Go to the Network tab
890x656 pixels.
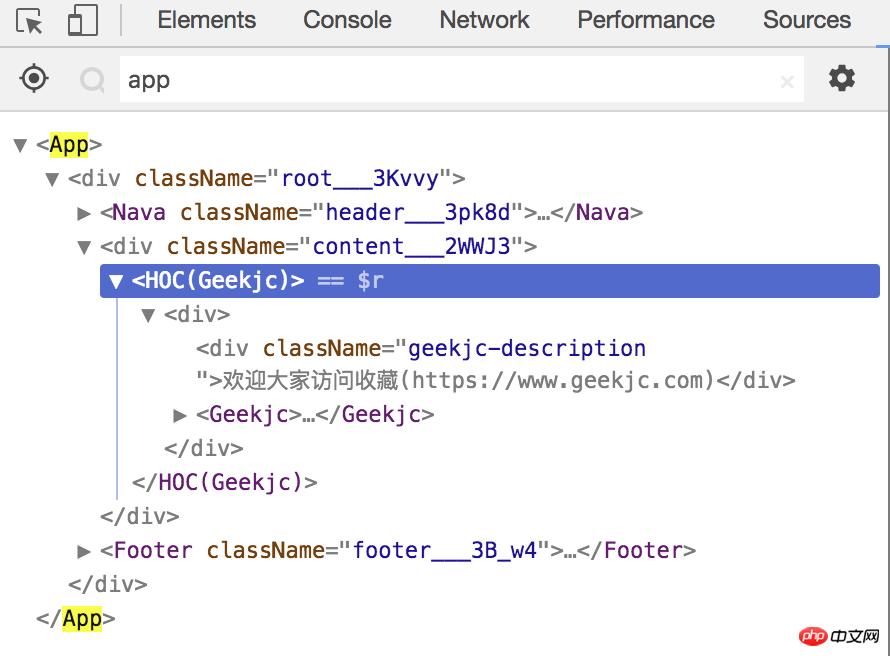coord(484,20)
